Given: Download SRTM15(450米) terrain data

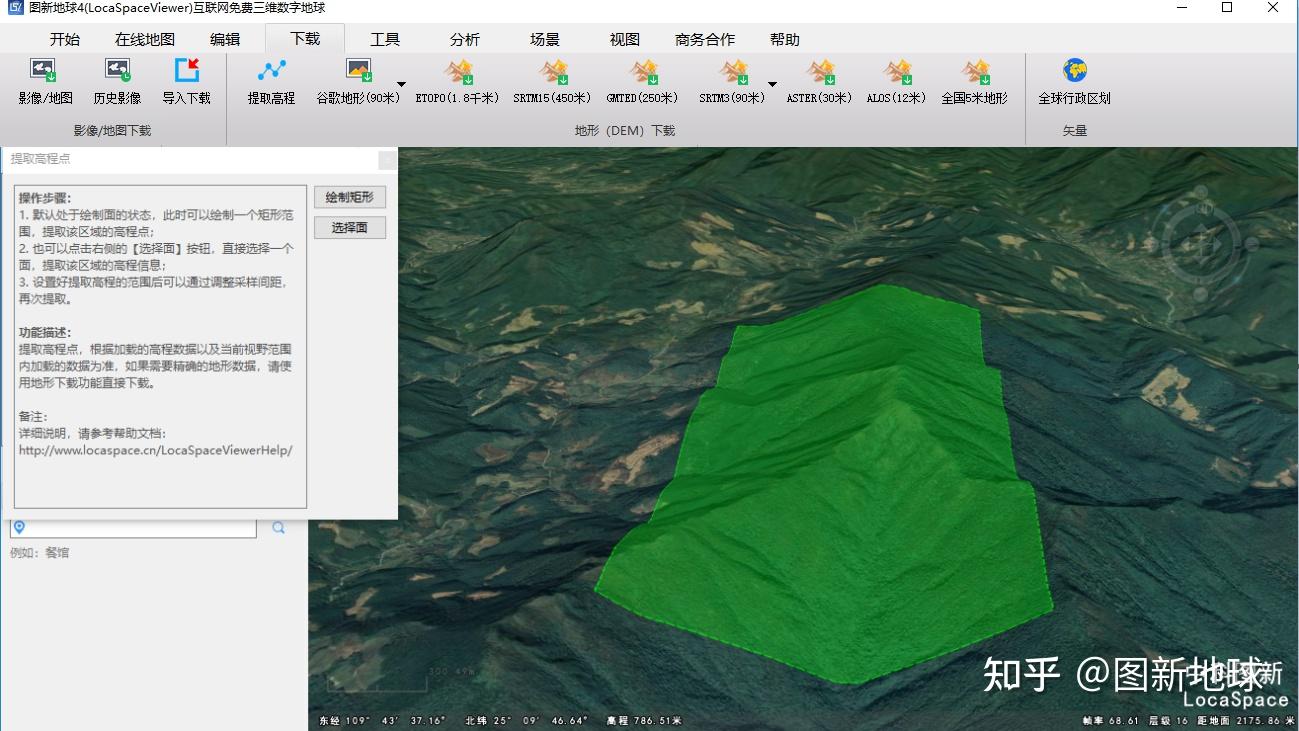Looking at the screenshot, I should [552, 82].
